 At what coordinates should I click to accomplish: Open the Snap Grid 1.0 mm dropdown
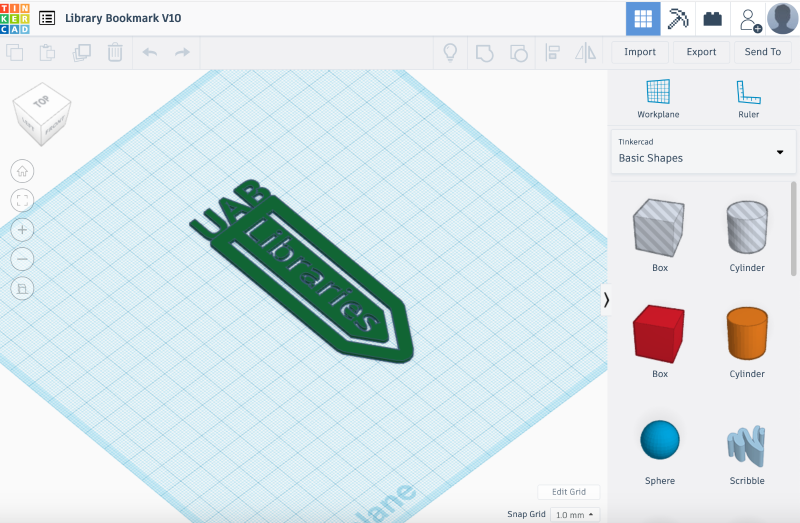tap(577, 514)
